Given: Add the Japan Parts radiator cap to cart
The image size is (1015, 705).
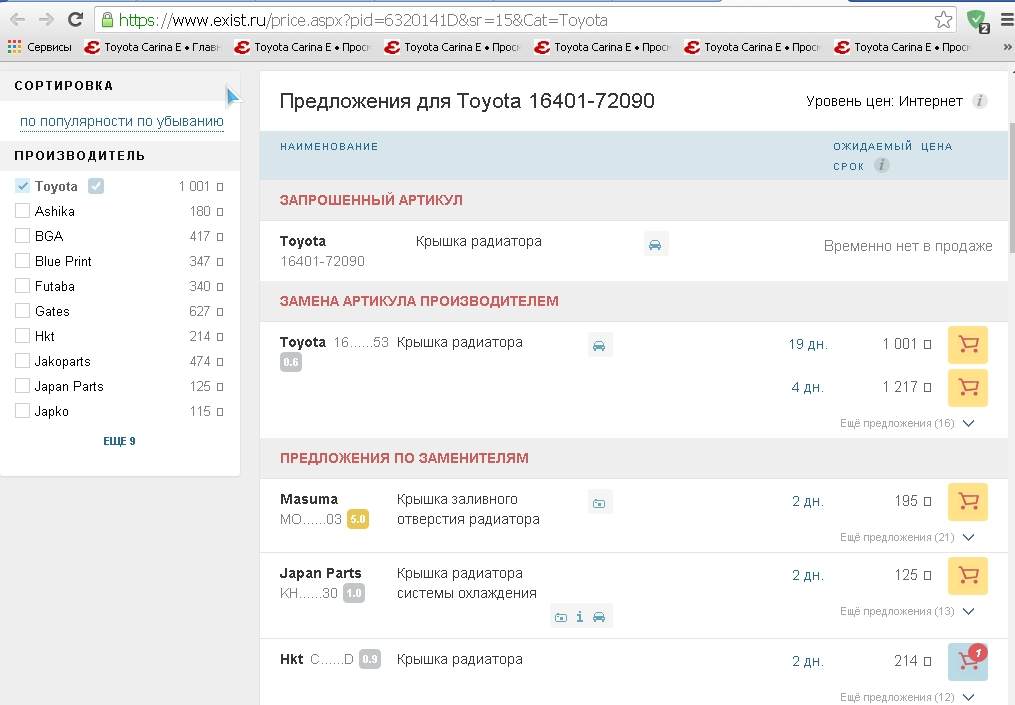Looking at the screenshot, I should [967, 575].
